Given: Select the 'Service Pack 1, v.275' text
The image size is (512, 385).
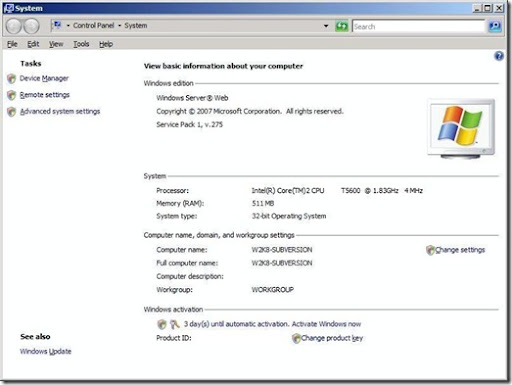Looking at the screenshot, I should (189, 125).
